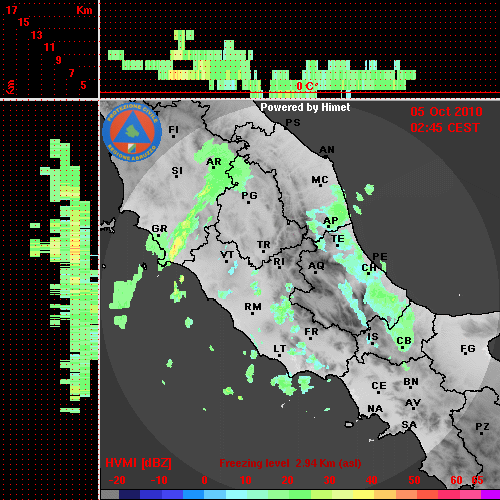Click the PZ city label
Viewport: 500px width, 500px height.
click(482, 426)
